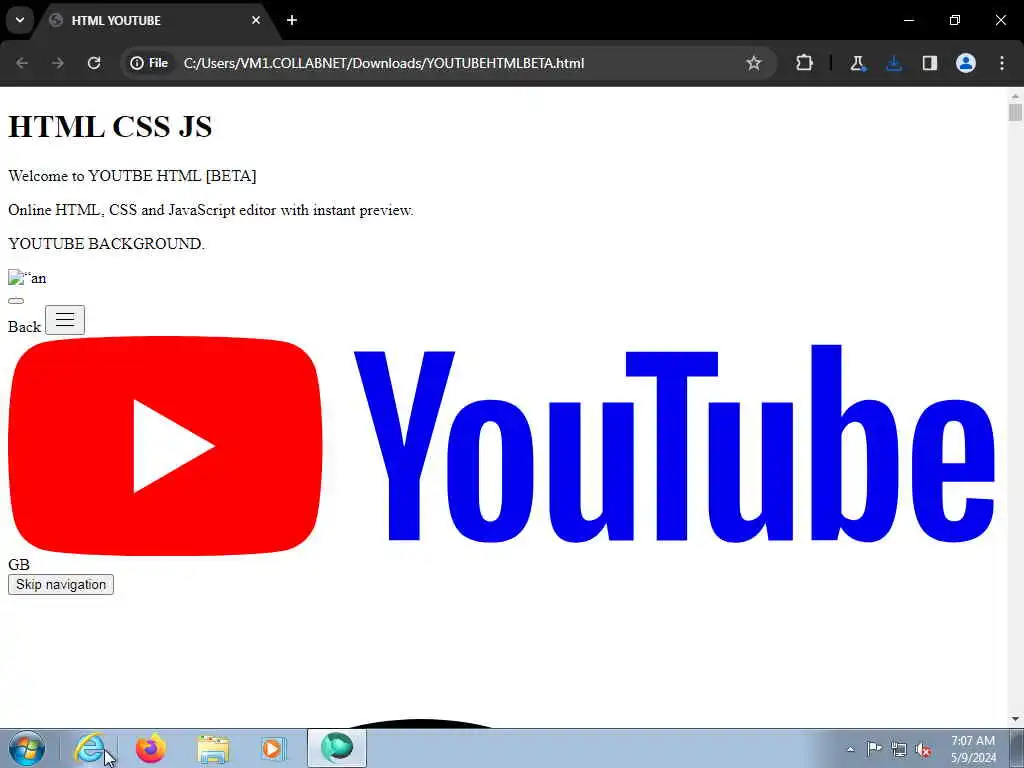Click the address bar URL
The image size is (1024, 768).
[384, 63]
